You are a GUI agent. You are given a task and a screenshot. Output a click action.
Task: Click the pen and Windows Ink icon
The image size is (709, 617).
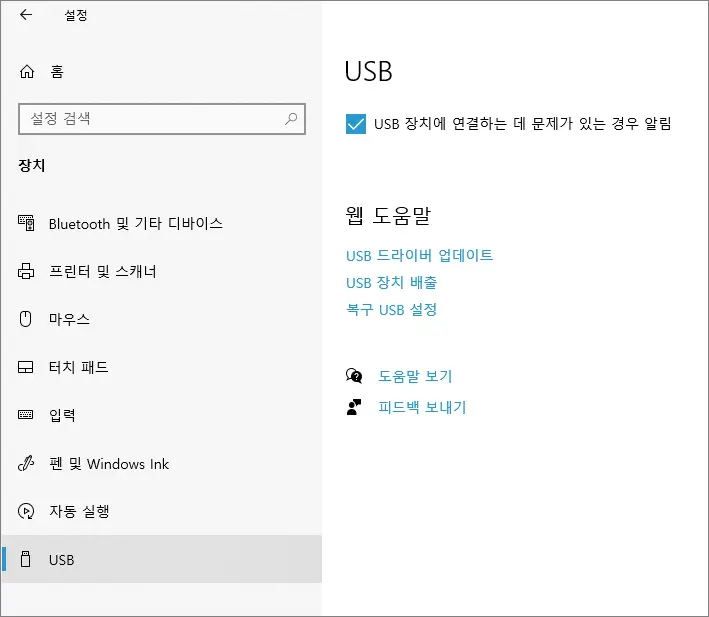coord(27,463)
